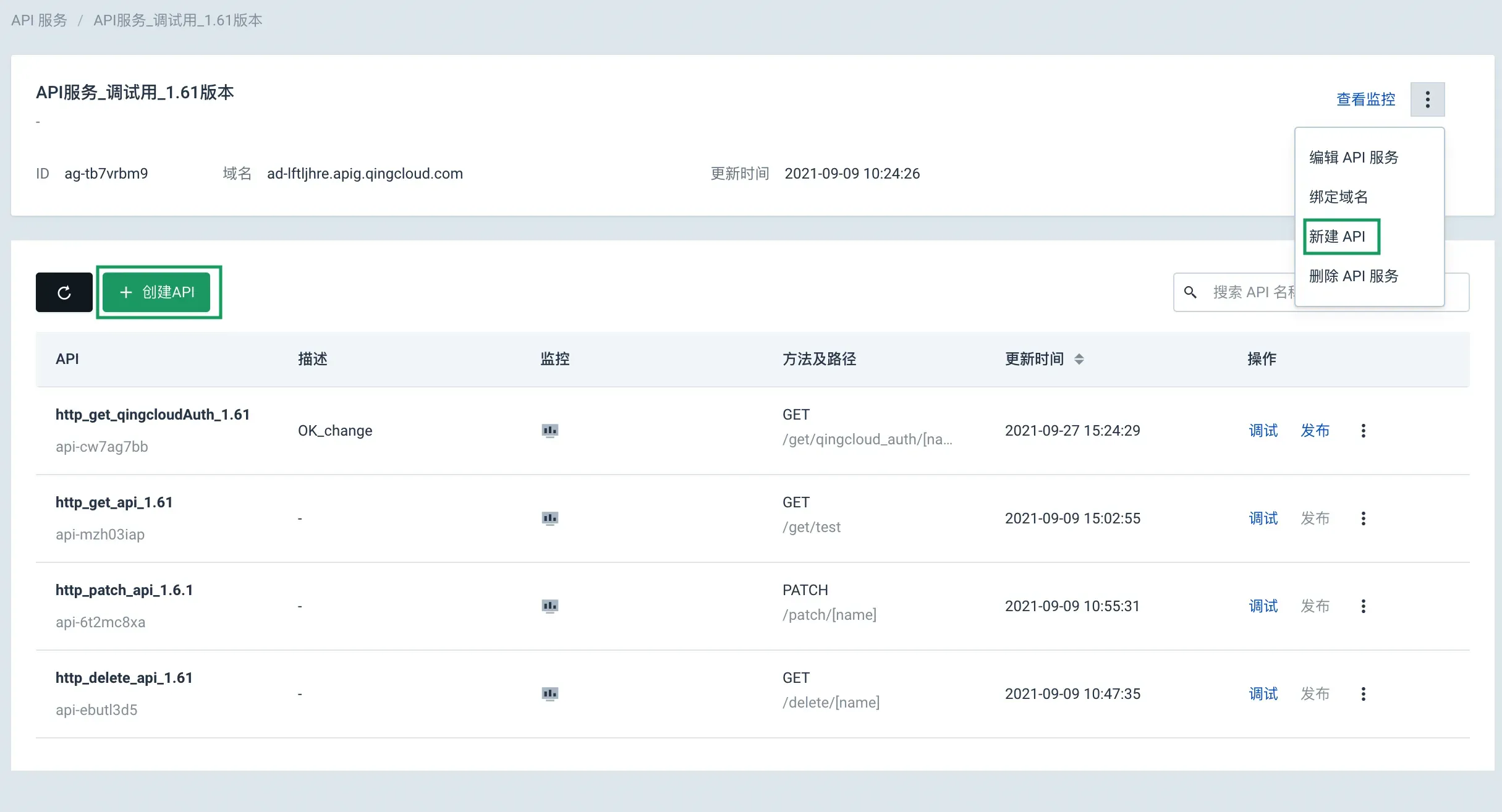Open monitoring chart for http_patch_api_1.6.1
This screenshot has height=812, width=1502.
(549, 606)
